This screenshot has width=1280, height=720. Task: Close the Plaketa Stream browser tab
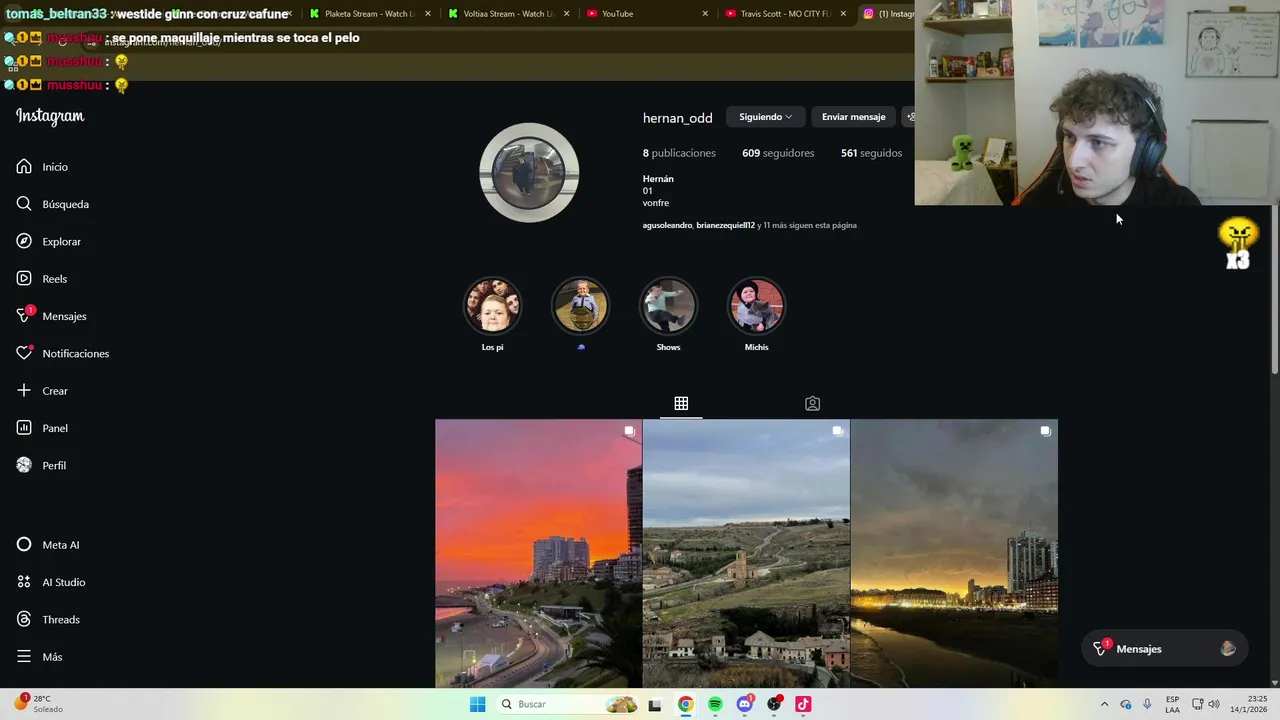pyautogui.click(x=428, y=14)
